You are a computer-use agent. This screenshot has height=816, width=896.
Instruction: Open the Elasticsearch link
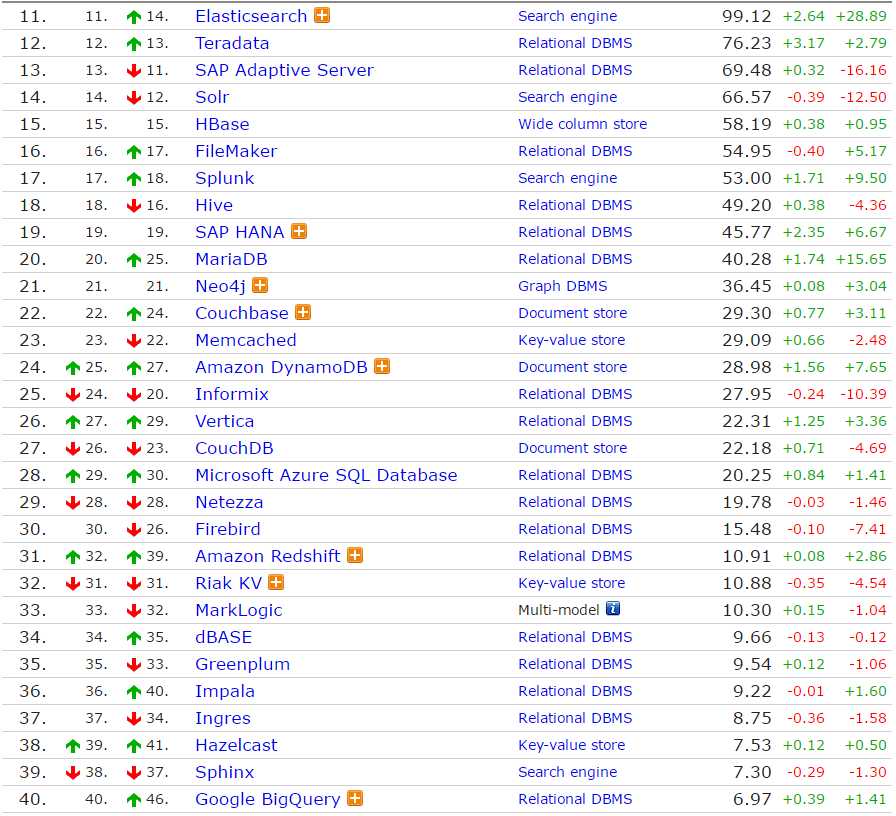point(251,16)
